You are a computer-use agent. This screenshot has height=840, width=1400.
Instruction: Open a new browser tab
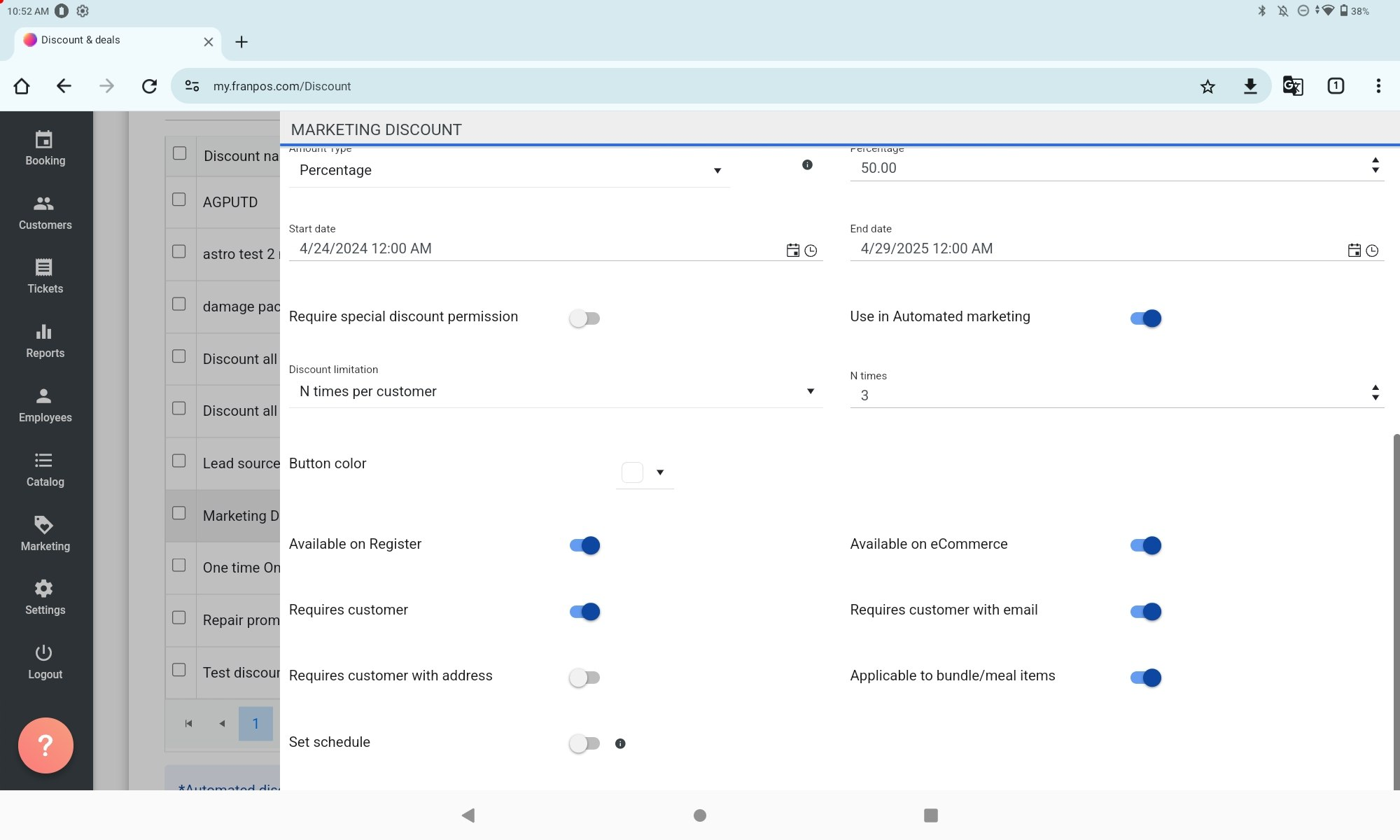pos(241,42)
